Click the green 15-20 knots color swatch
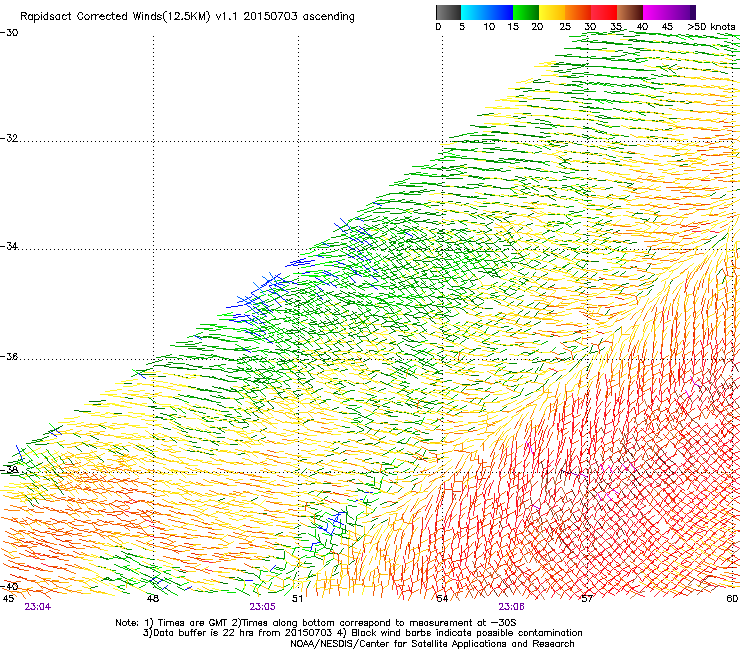This screenshot has width=740, height=650. [526, 12]
